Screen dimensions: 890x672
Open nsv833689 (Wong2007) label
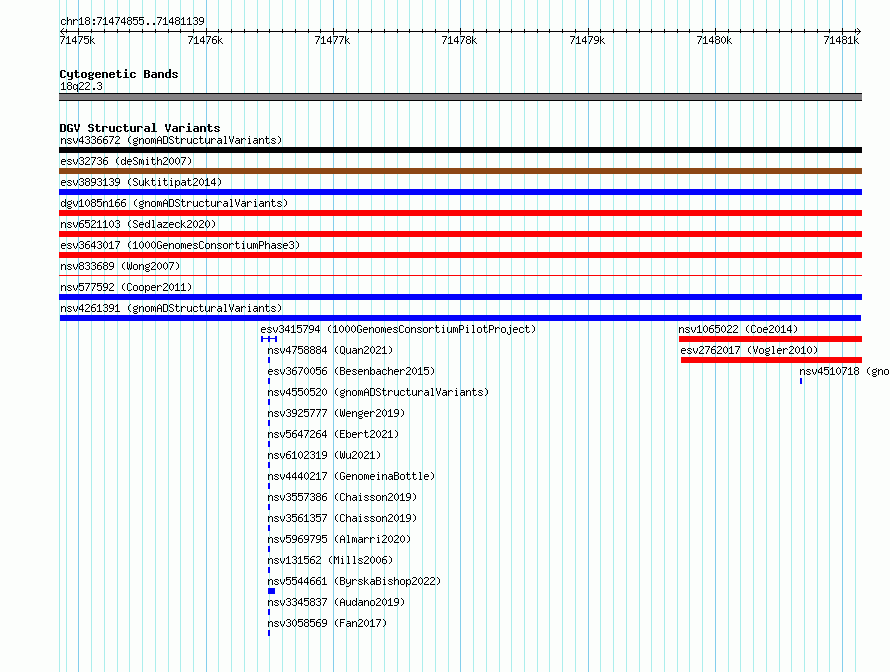point(120,266)
